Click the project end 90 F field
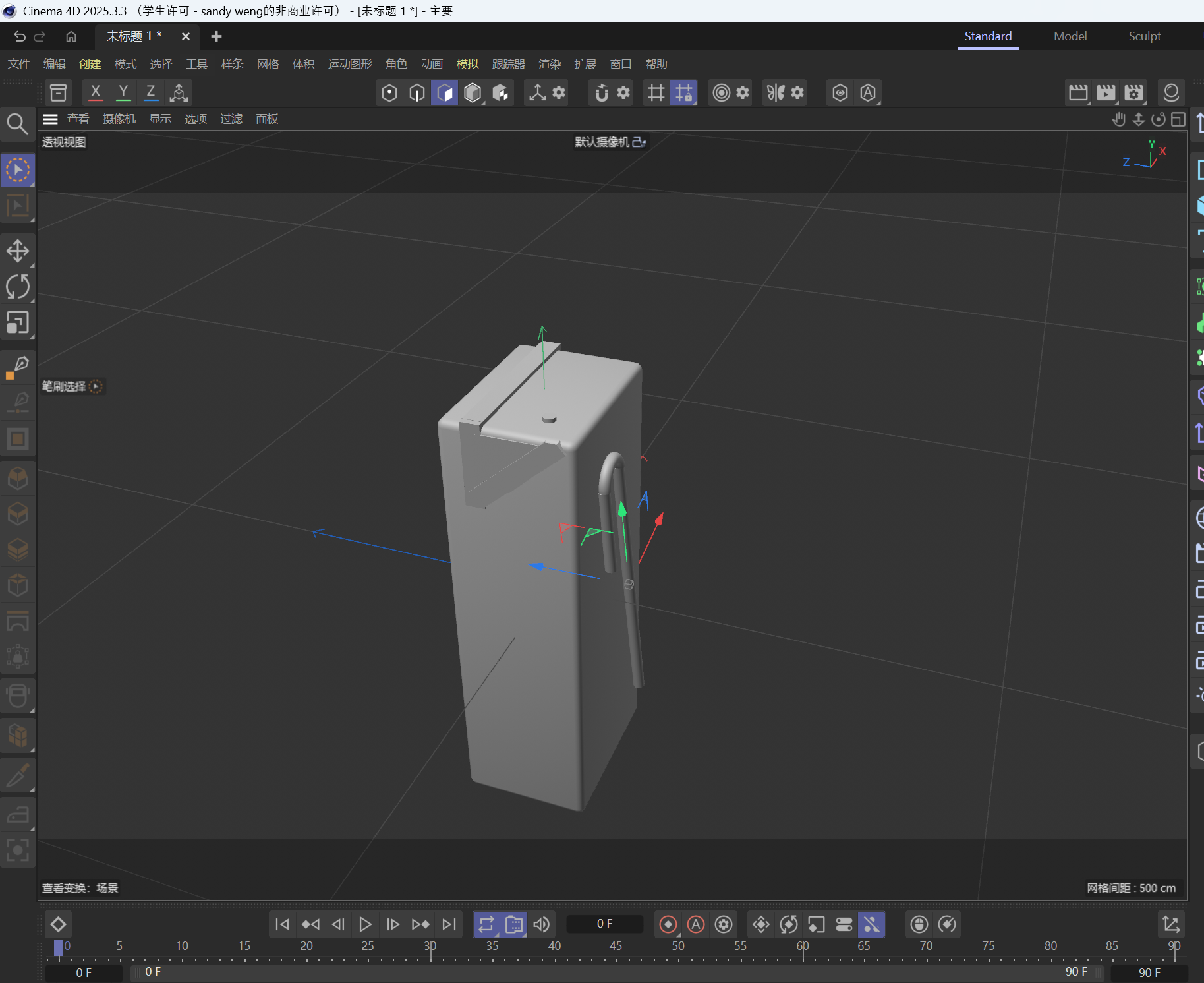The height and width of the screenshot is (983, 1204). [x=1149, y=972]
